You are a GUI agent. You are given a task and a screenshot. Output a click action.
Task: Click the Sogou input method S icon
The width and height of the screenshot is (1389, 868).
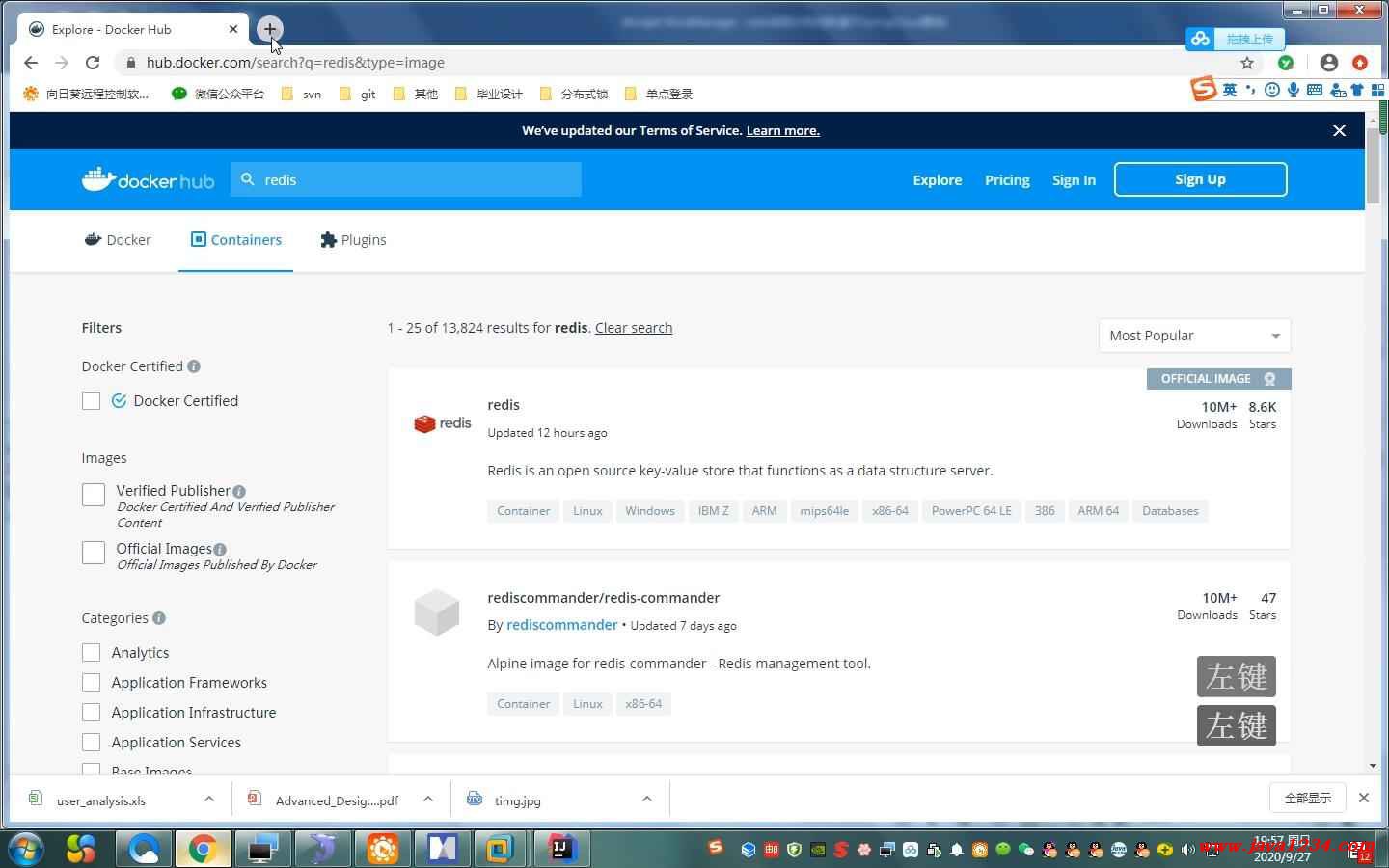[1204, 89]
